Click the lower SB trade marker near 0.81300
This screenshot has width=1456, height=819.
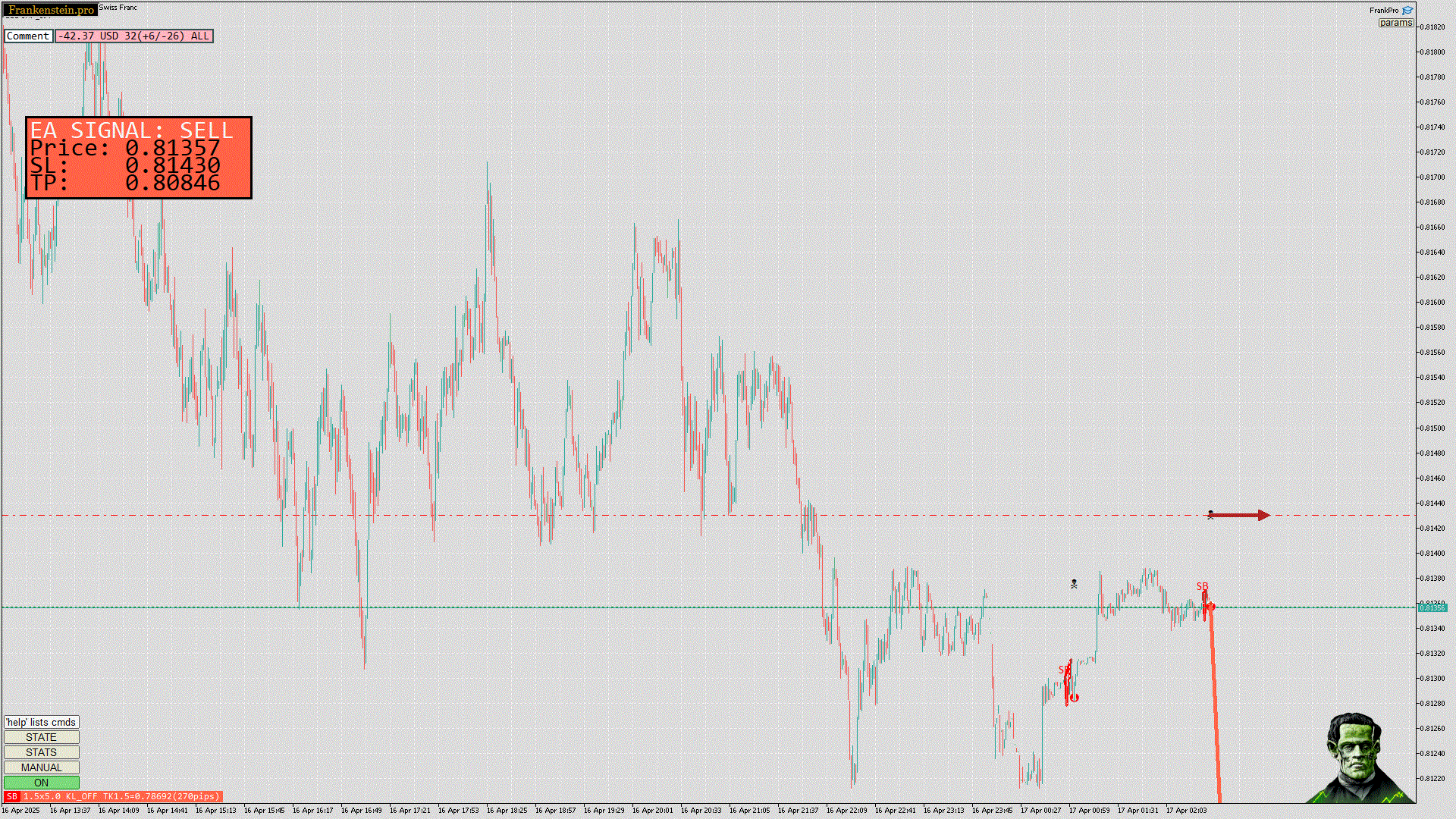[x=1063, y=670]
